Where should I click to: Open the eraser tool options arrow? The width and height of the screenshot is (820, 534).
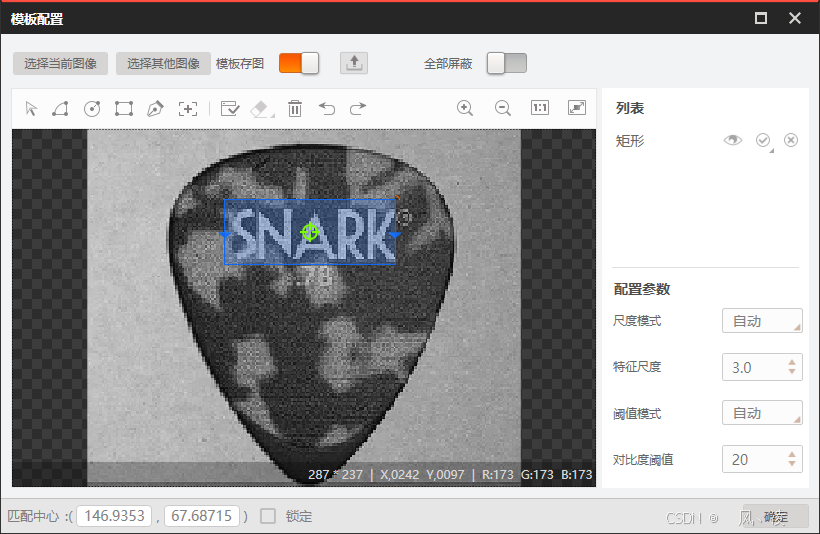click(272, 116)
